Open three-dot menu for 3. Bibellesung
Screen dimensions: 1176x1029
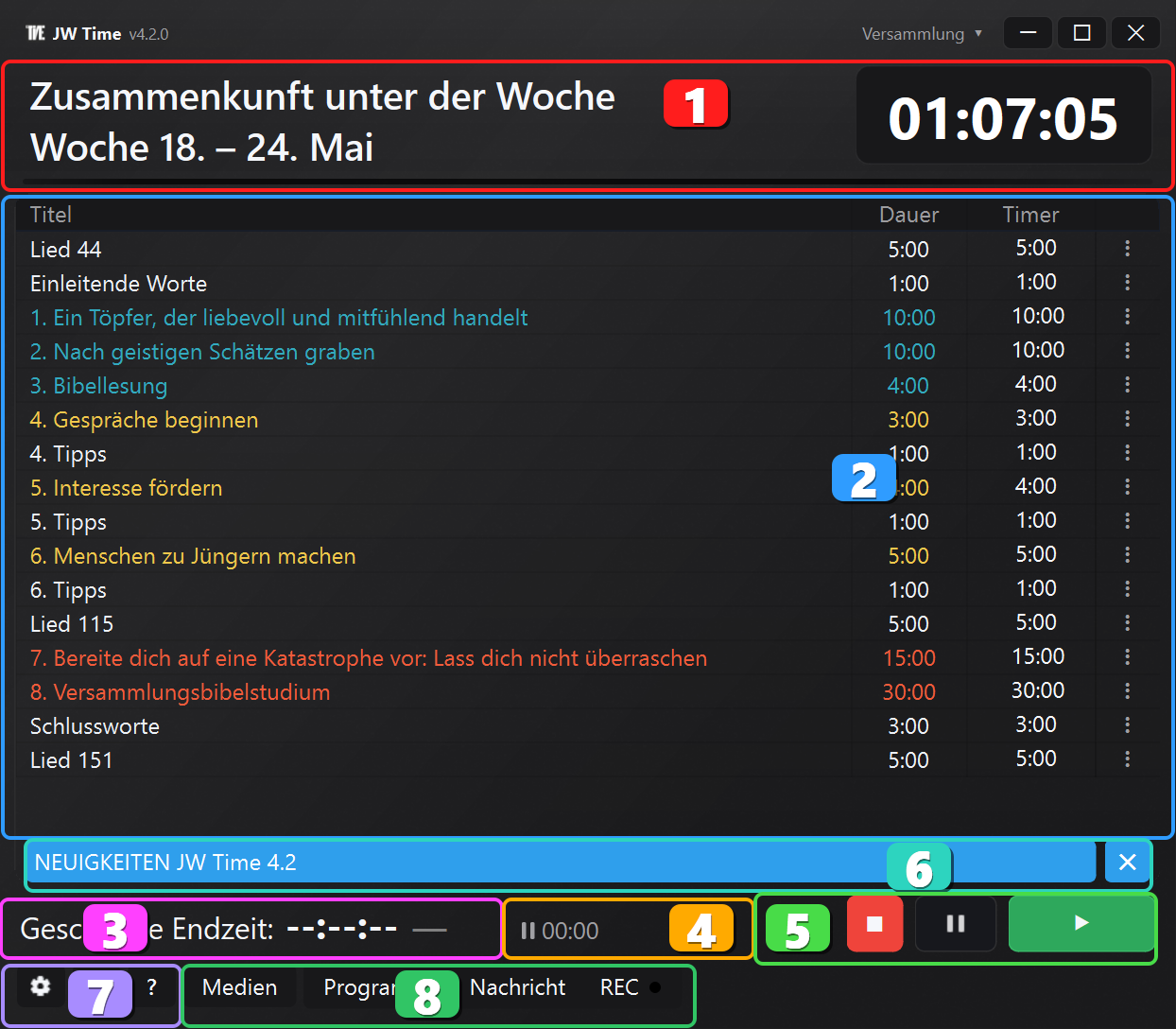(1127, 385)
